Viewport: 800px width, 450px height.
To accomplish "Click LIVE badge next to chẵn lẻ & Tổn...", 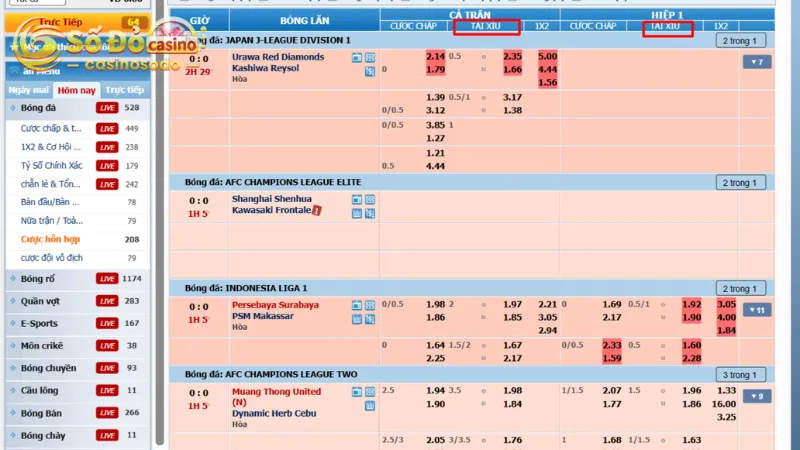I will coord(107,184).
